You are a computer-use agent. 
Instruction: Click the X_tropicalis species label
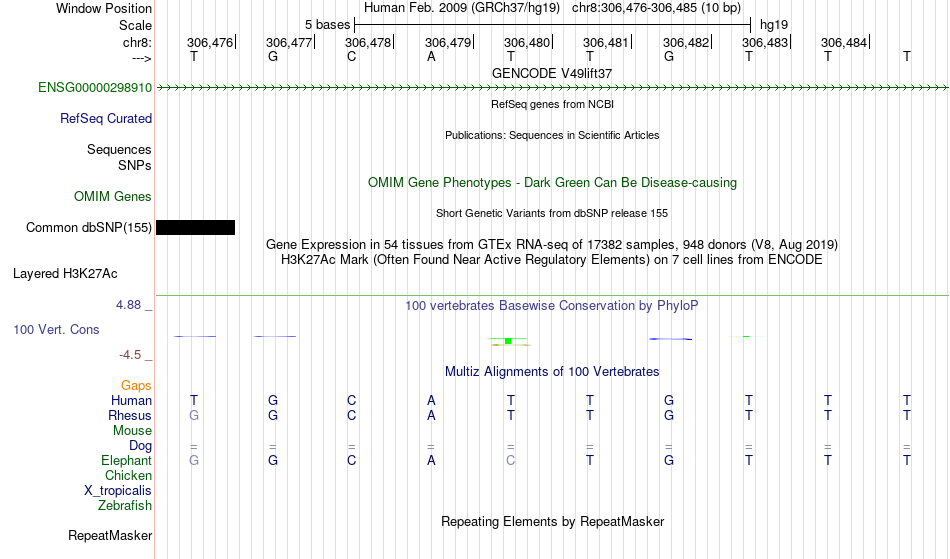click(x=118, y=491)
